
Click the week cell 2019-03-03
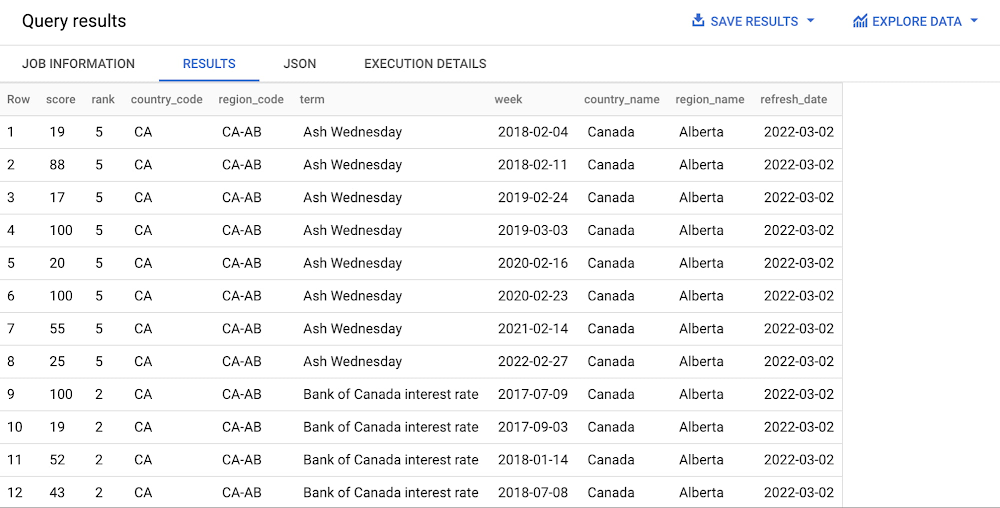coord(532,230)
